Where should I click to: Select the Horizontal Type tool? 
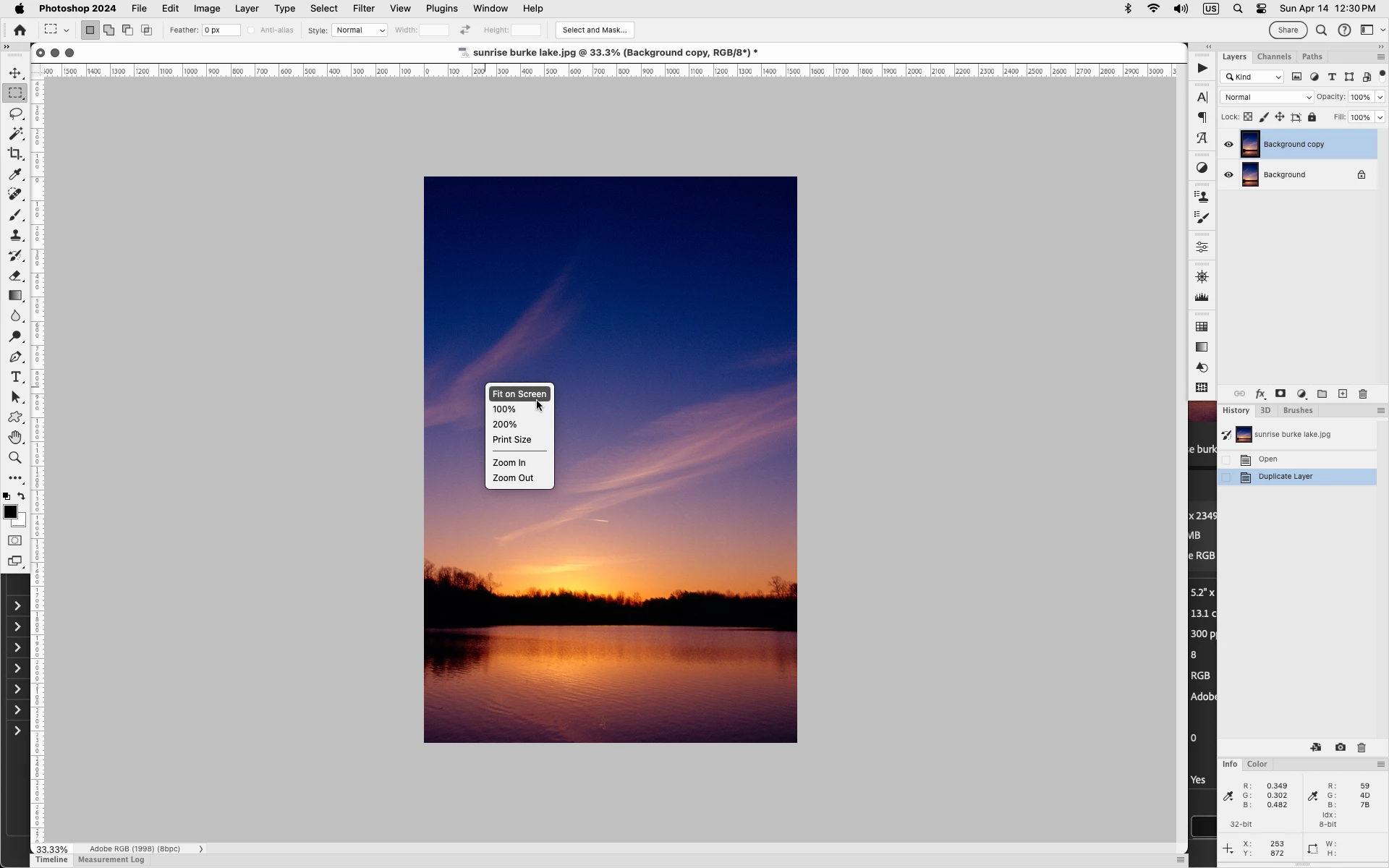(x=15, y=377)
